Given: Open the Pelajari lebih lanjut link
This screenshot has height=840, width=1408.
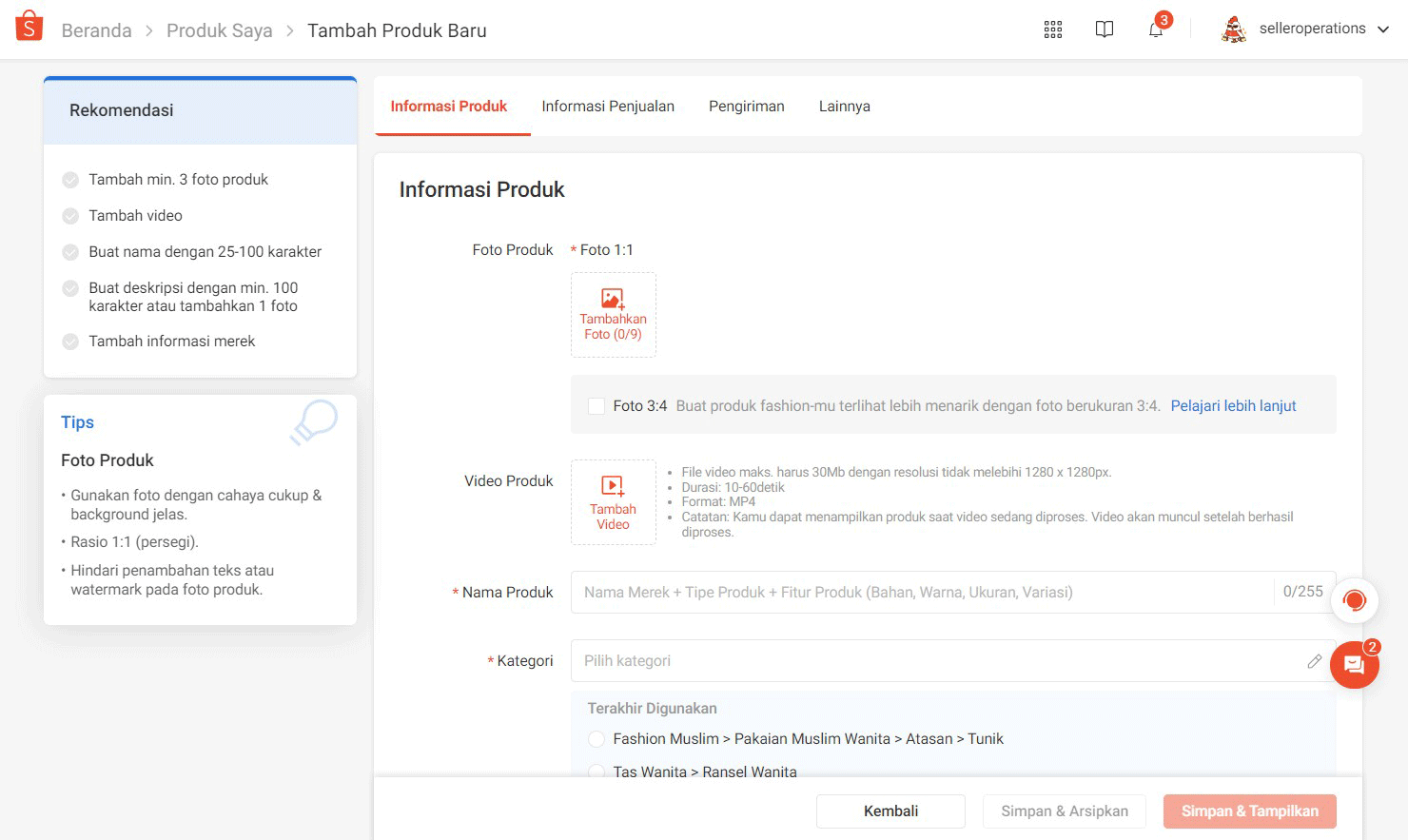Looking at the screenshot, I should (1233, 406).
